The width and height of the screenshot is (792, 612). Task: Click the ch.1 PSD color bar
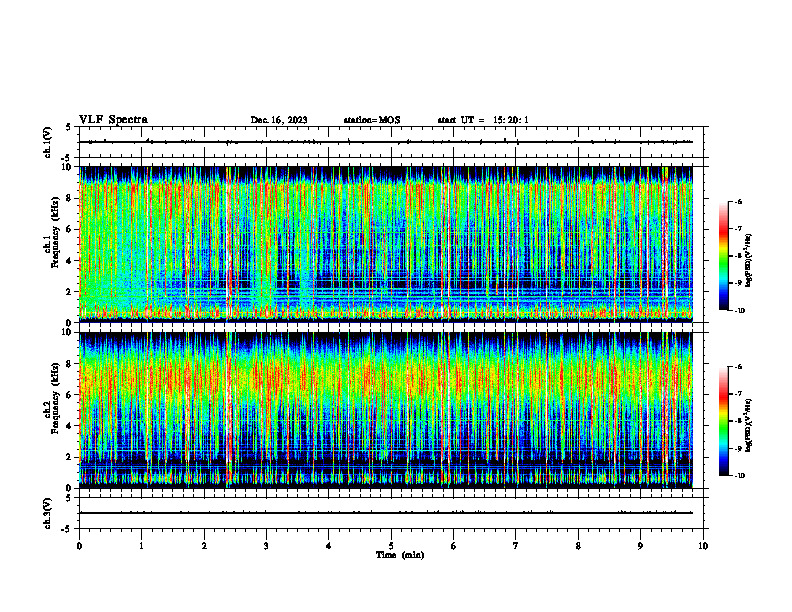[724, 256]
